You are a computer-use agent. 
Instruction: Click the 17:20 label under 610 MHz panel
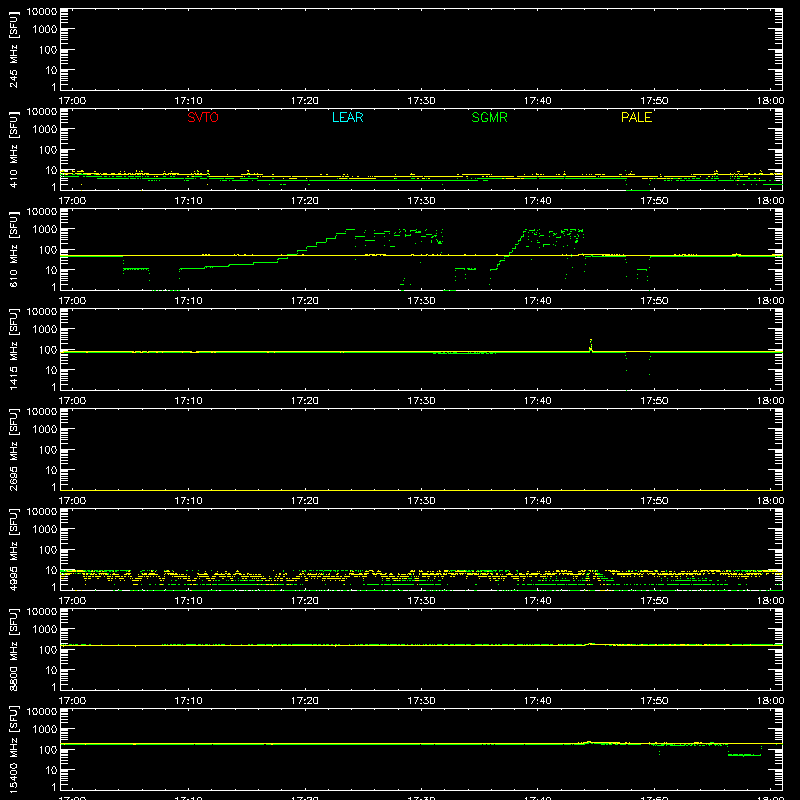tap(305, 301)
